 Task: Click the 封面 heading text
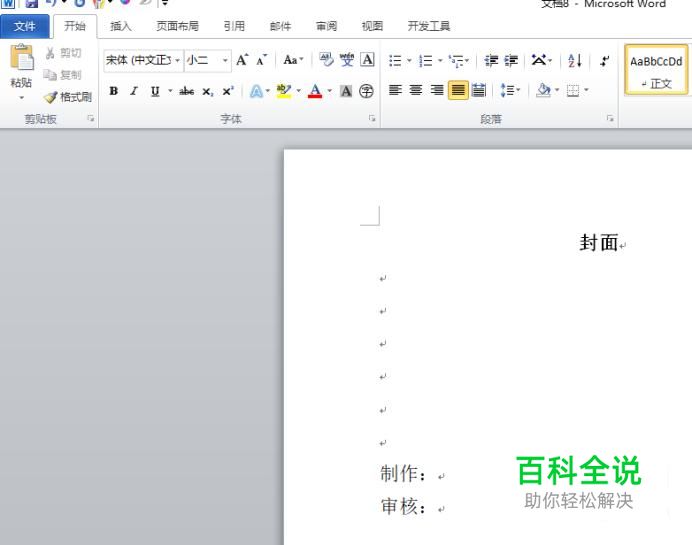tap(598, 243)
